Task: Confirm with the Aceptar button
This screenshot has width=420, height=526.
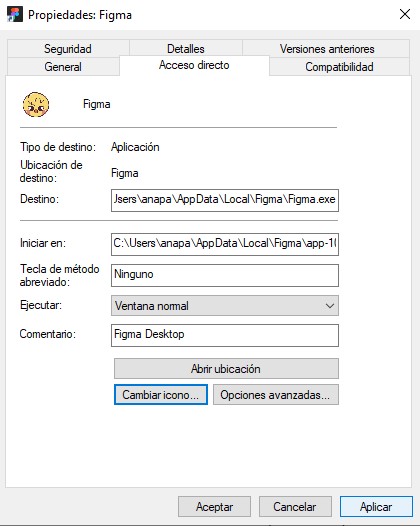Action: pos(214,507)
